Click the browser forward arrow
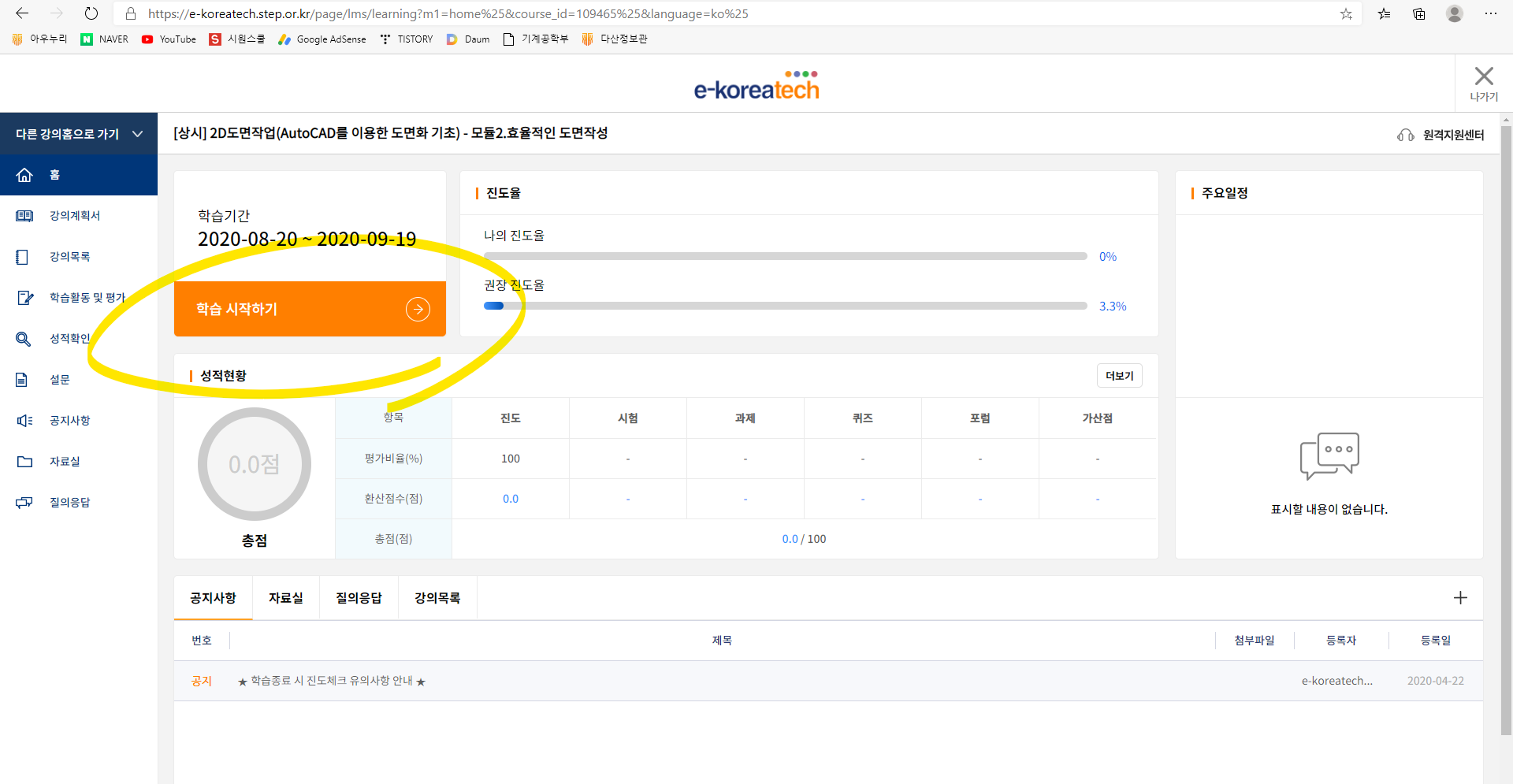This screenshot has height=784, width=1513. point(57,13)
